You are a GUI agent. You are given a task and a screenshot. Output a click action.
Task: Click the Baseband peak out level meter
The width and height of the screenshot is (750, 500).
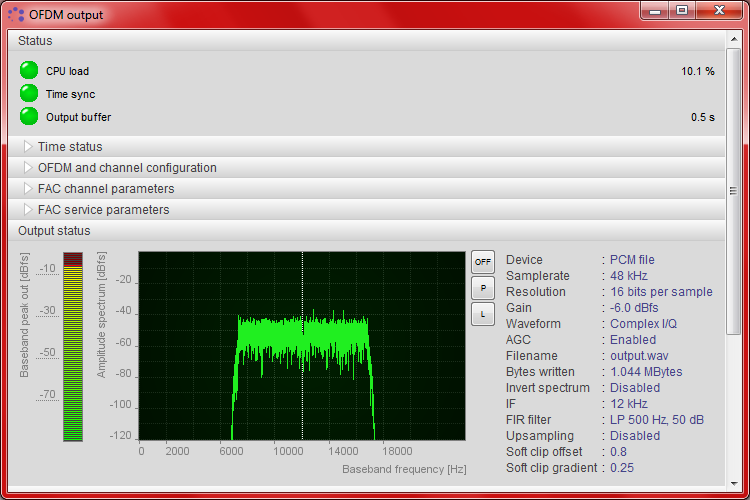[73, 346]
